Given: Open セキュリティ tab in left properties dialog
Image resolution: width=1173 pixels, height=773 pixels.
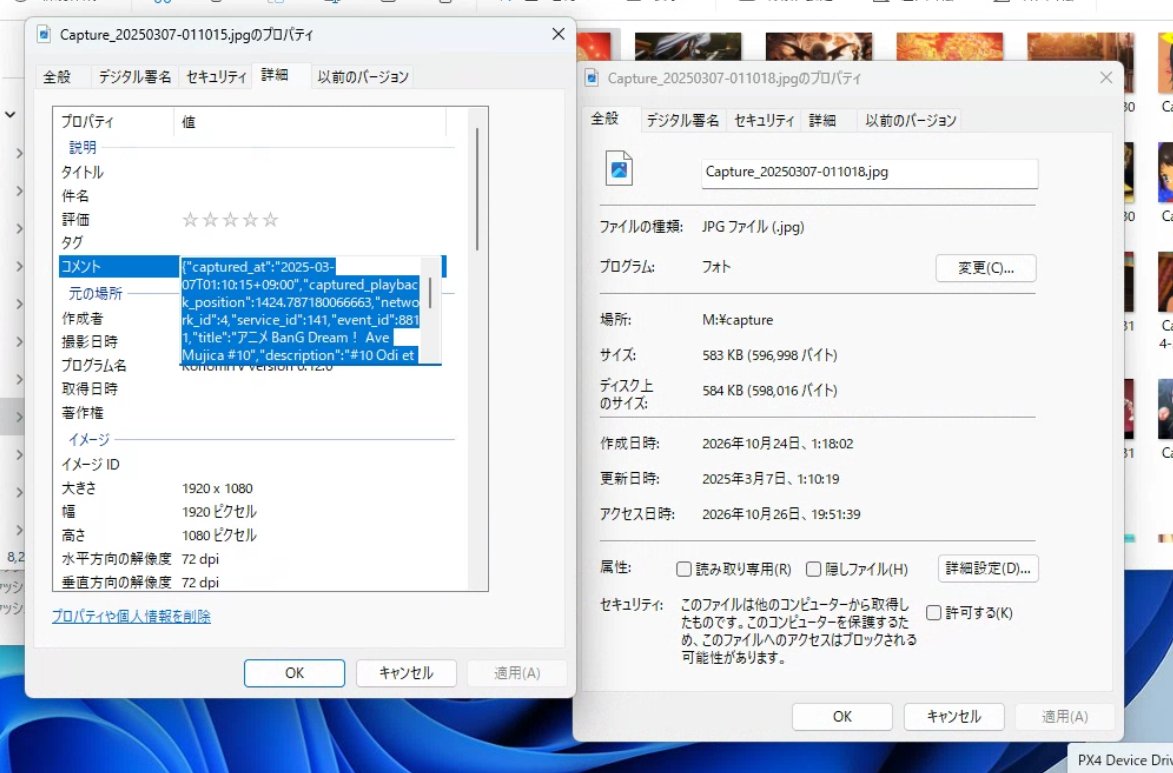Looking at the screenshot, I should (216, 77).
